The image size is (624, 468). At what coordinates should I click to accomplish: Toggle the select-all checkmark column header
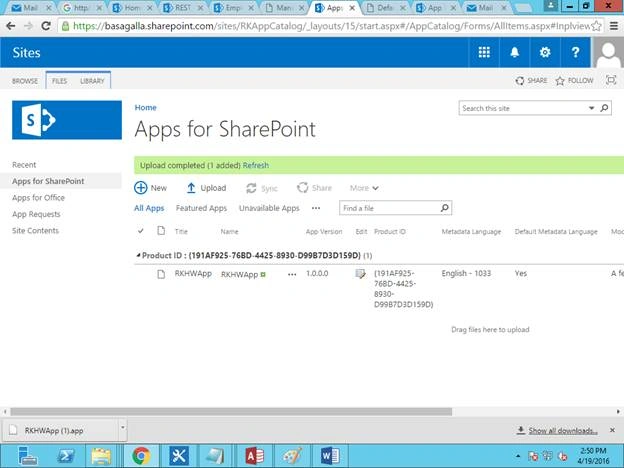140,231
